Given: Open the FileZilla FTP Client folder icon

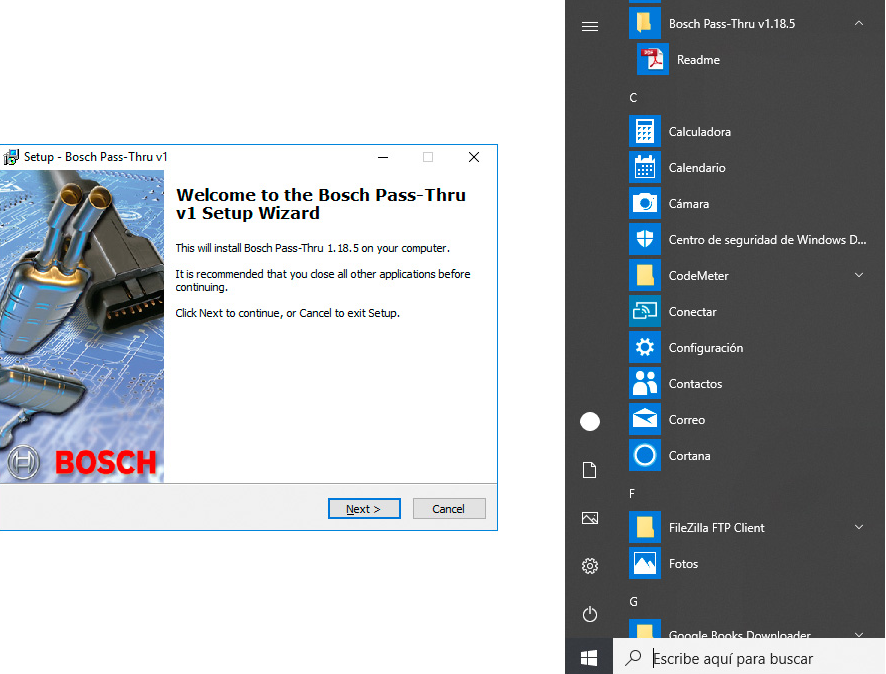Looking at the screenshot, I should (x=645, y=528).
